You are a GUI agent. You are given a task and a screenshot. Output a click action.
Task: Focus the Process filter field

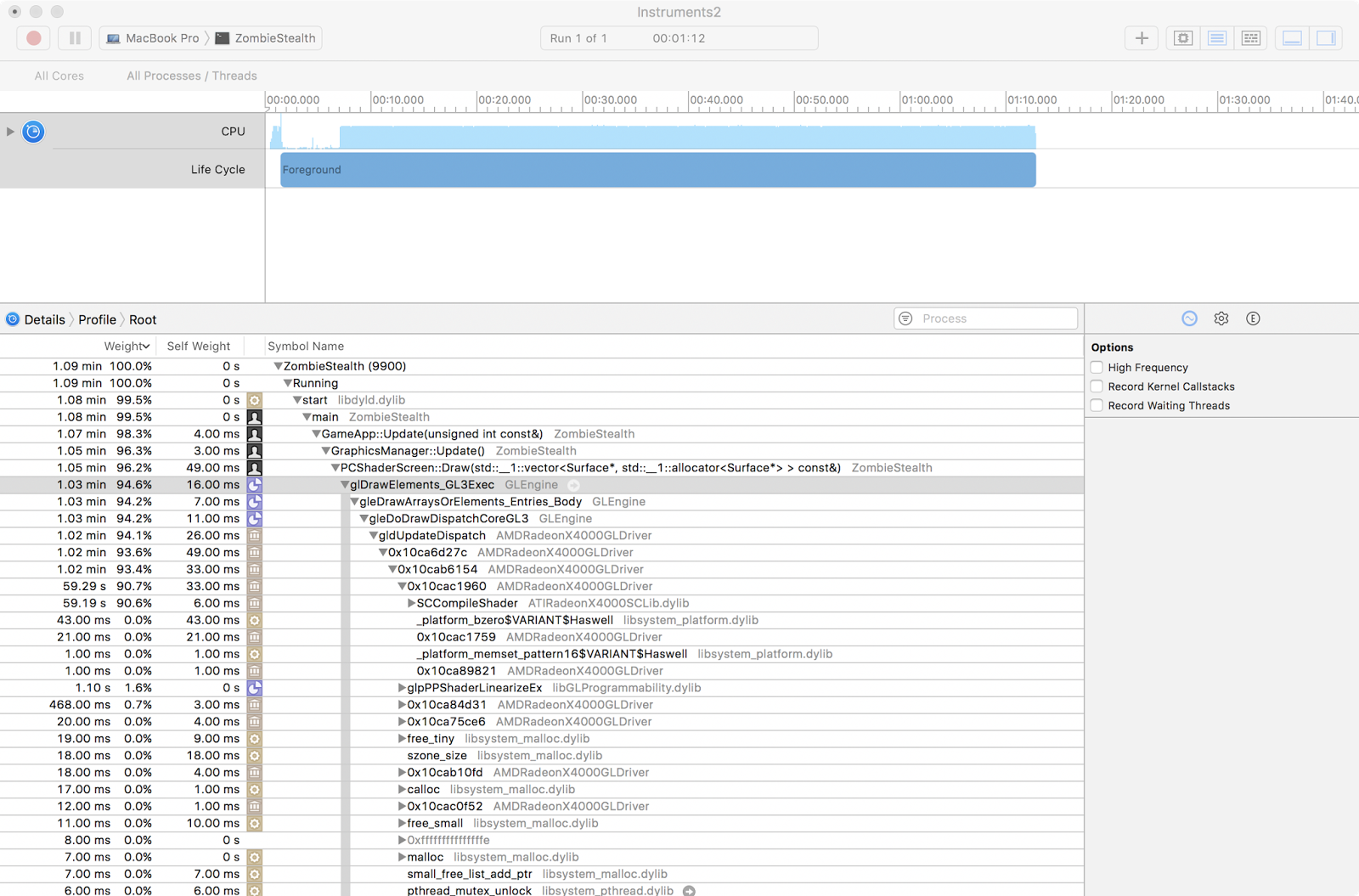coord(986,318)
